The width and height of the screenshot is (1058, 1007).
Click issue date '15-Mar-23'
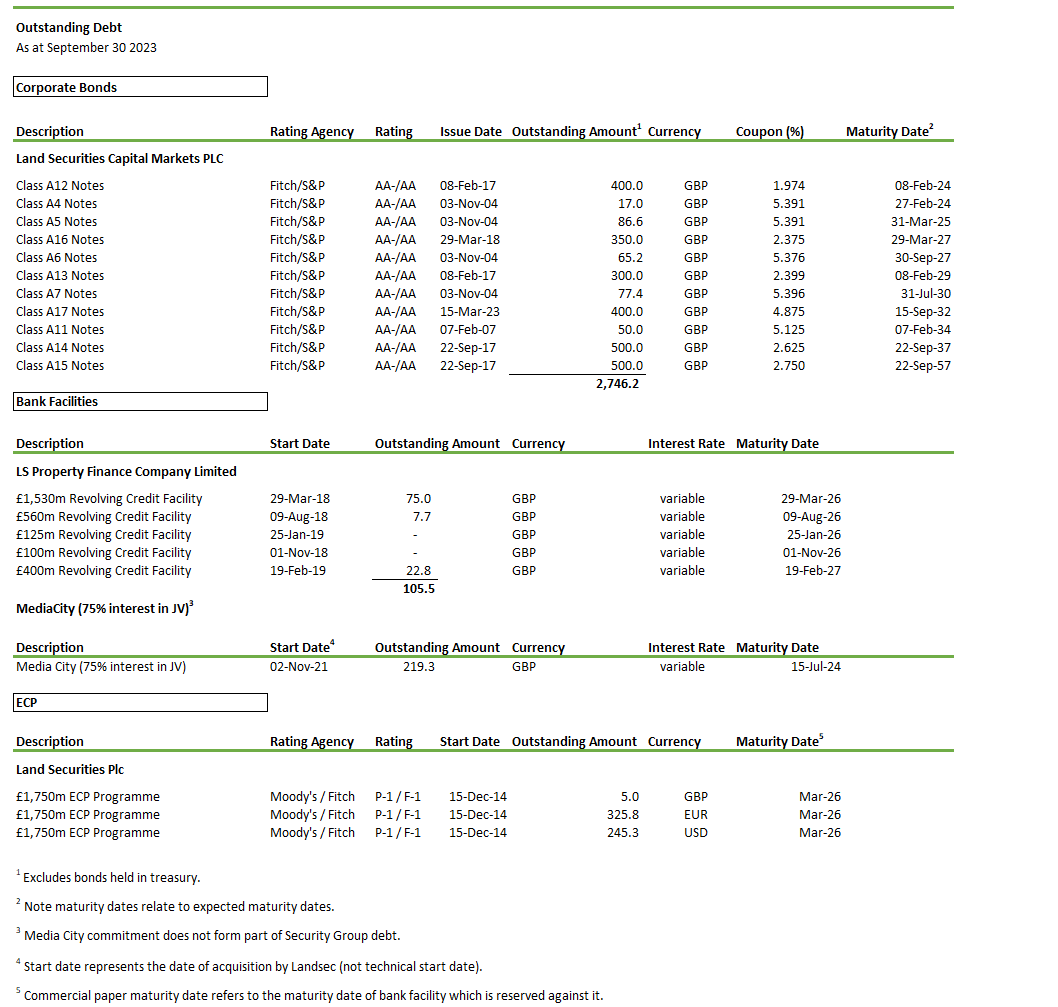click(x=470, y=312)
